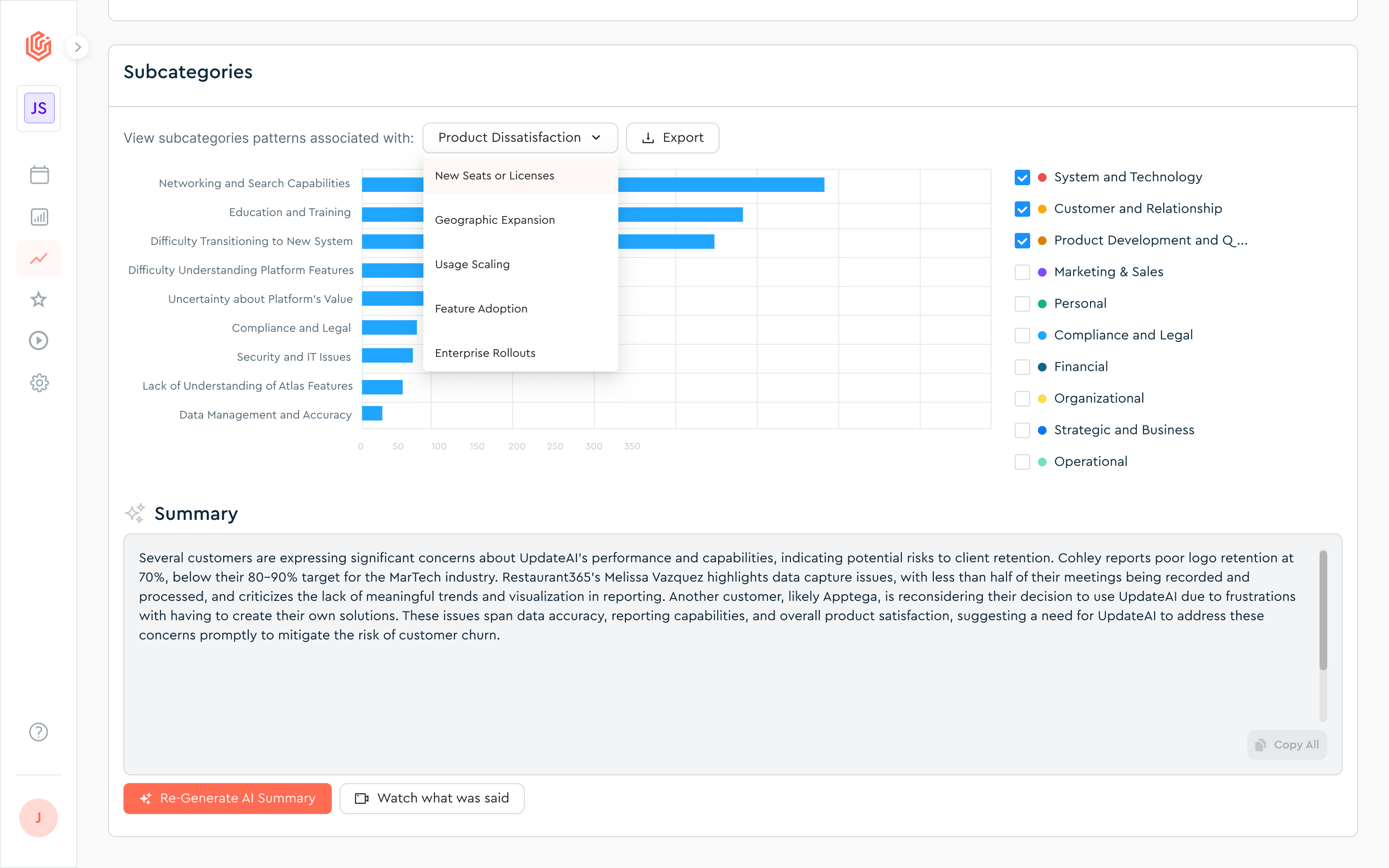Expand the sidebar with chevron arrow
The image size is (1389, 868).
(x=78, y=47)
